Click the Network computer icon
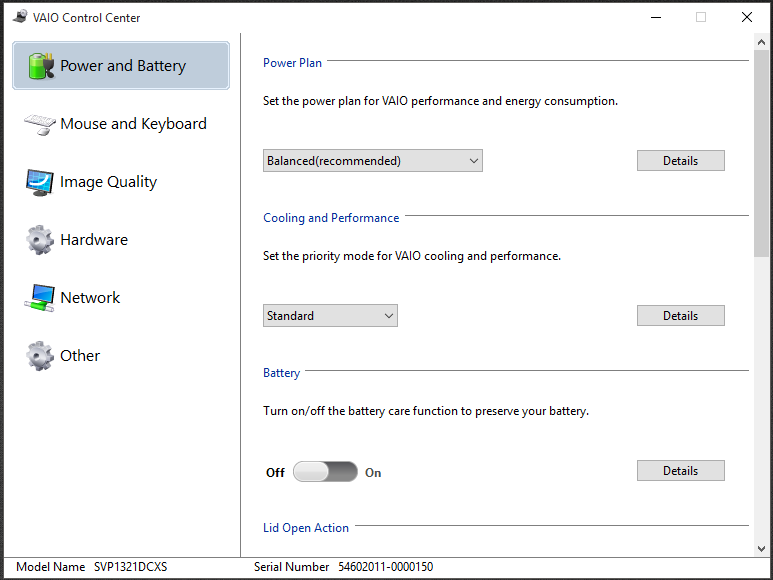The width and height of the screenshot is (773, 580). (39, 298)
